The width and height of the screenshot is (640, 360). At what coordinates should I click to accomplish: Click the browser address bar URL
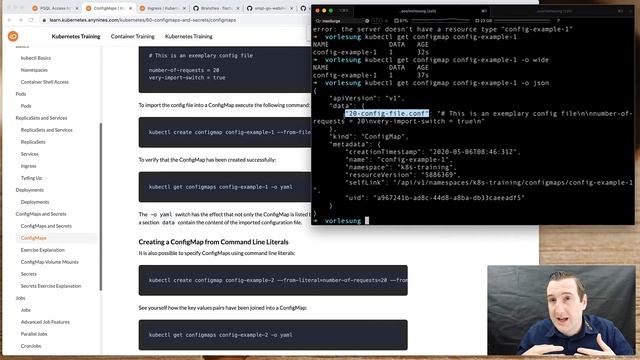(x=142, y=20)
